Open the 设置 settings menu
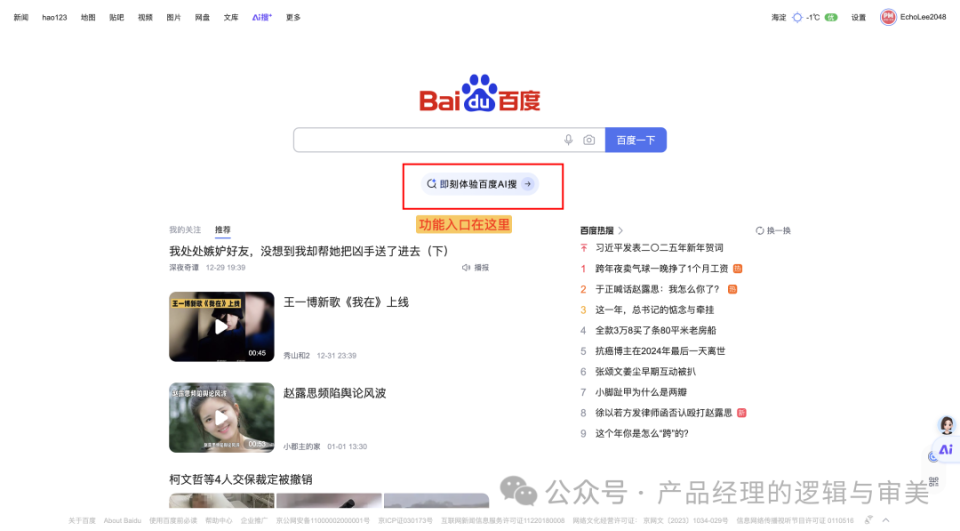This screenshot has height=531, width=960. coord(858,18)
